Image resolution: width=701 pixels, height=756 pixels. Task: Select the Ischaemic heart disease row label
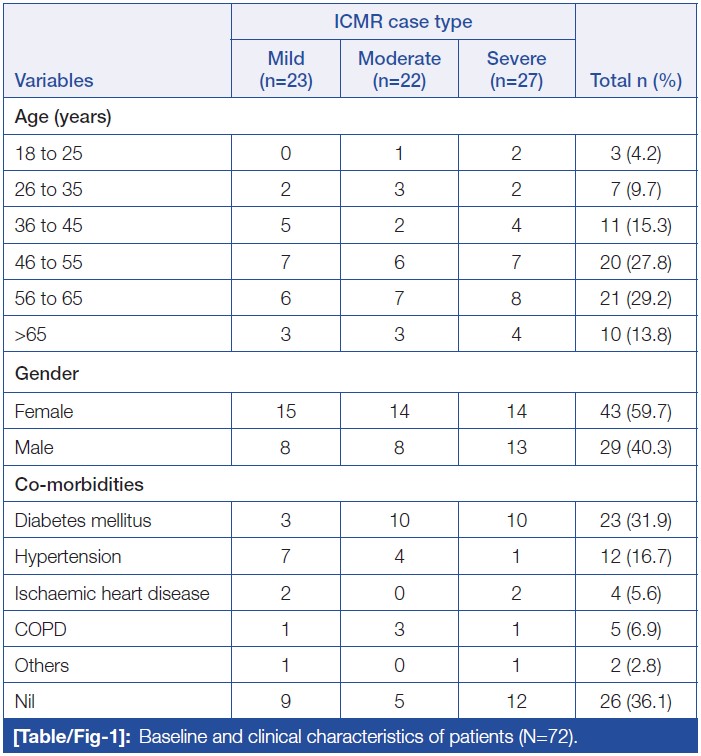112,593
